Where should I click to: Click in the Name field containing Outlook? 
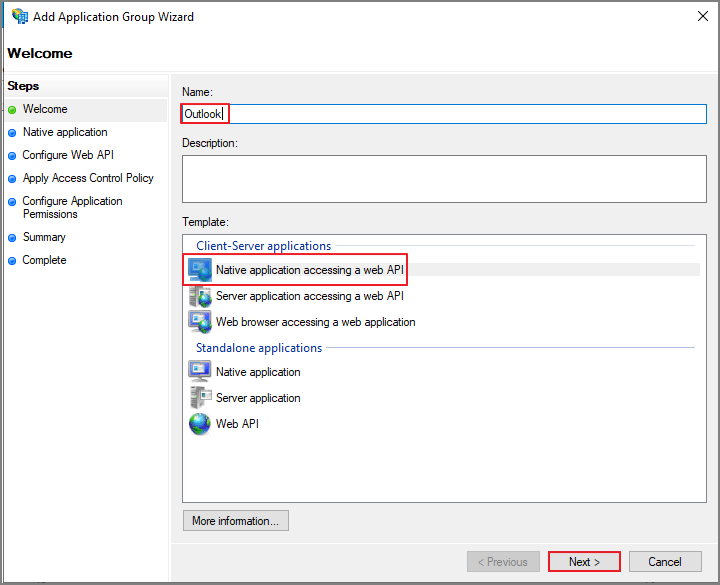[444, 114]
